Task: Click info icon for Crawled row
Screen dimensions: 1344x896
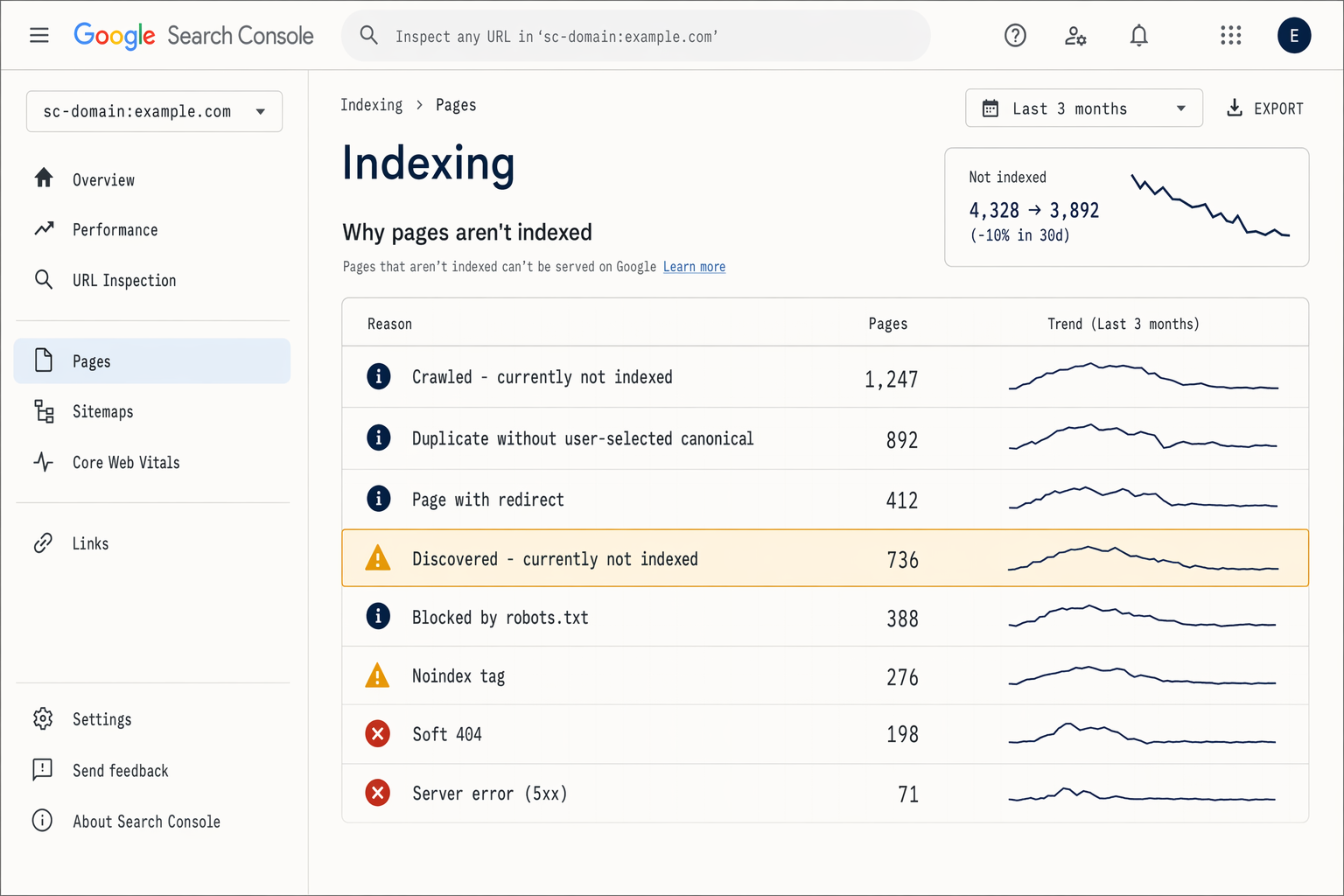Action: (x=378, y=377)
